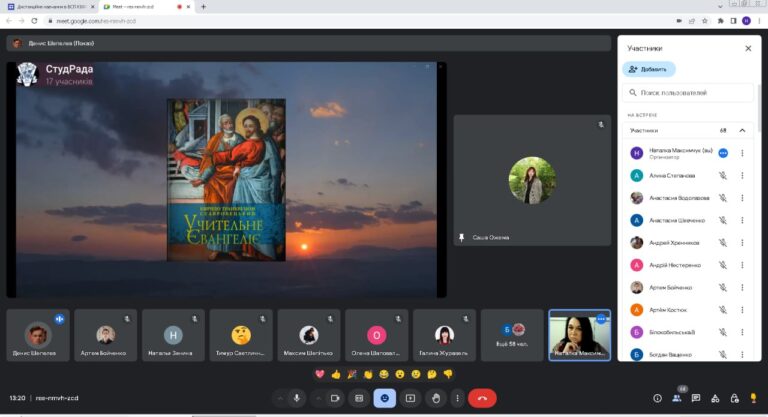
Task: Switch to the Meet browser tab
Action: (x=147, y=7)
